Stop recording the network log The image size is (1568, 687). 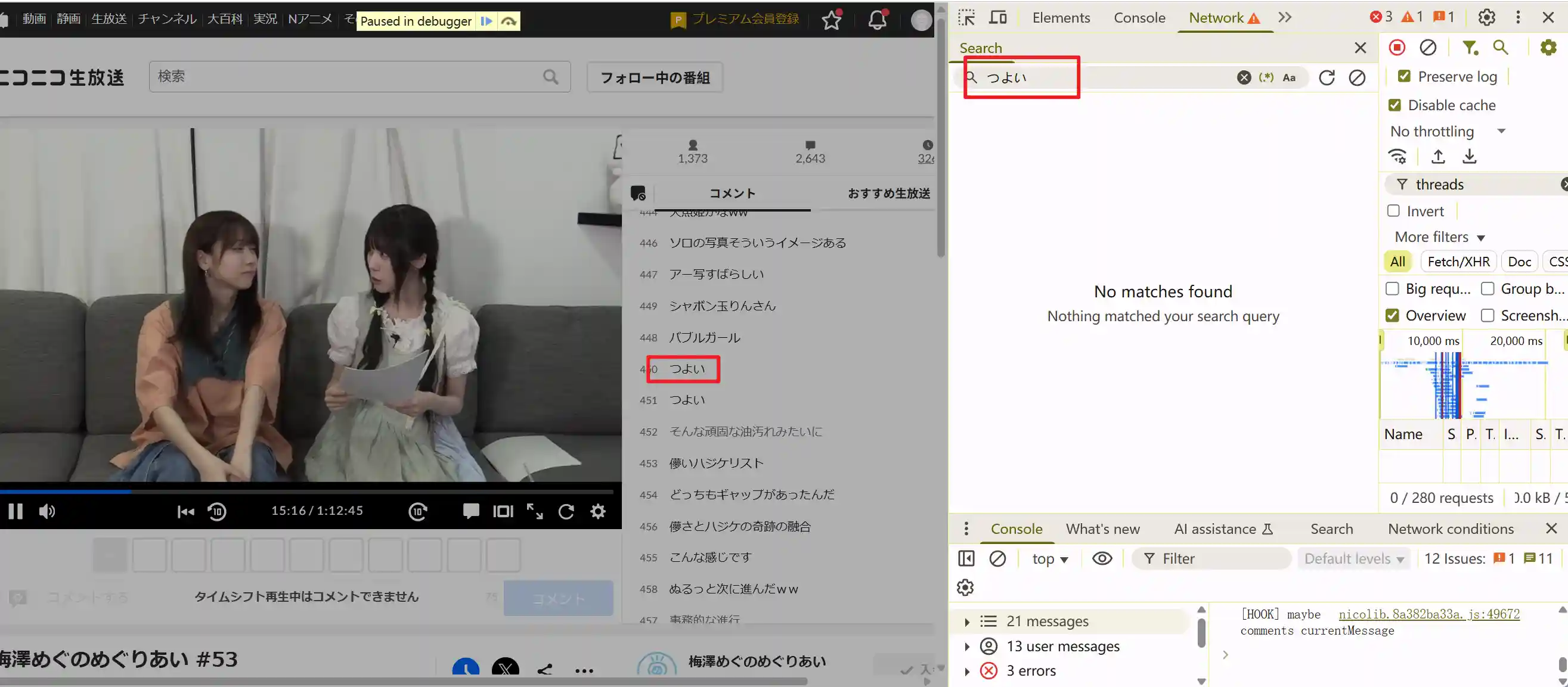pyautogui.click(x=1396, y=47)
